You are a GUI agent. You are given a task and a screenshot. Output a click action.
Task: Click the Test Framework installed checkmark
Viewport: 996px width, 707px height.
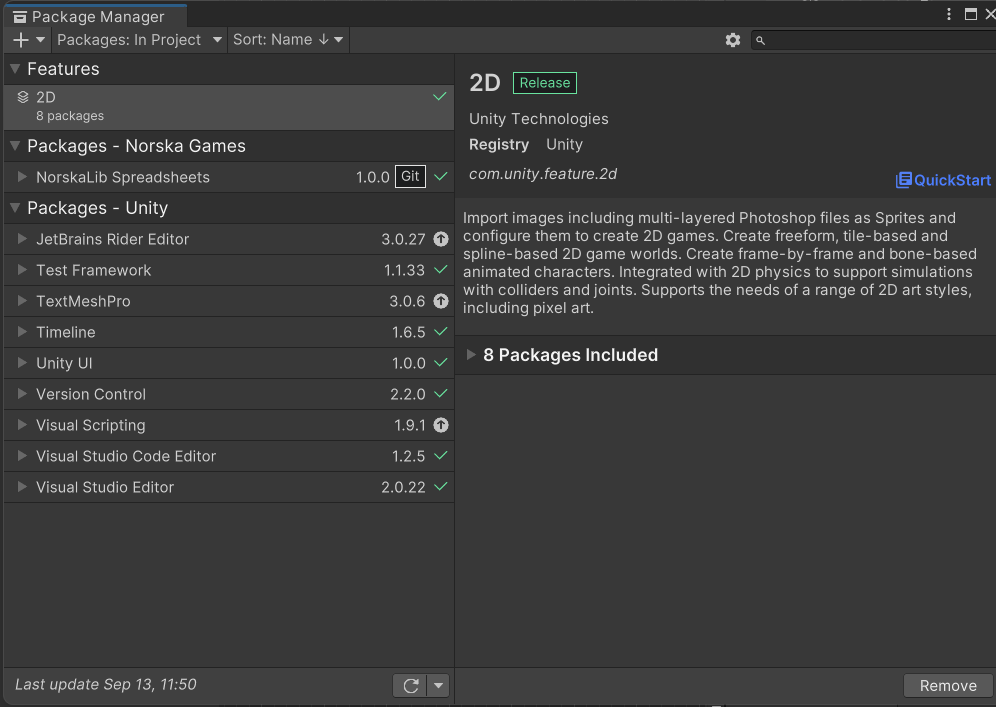(440, 269)
